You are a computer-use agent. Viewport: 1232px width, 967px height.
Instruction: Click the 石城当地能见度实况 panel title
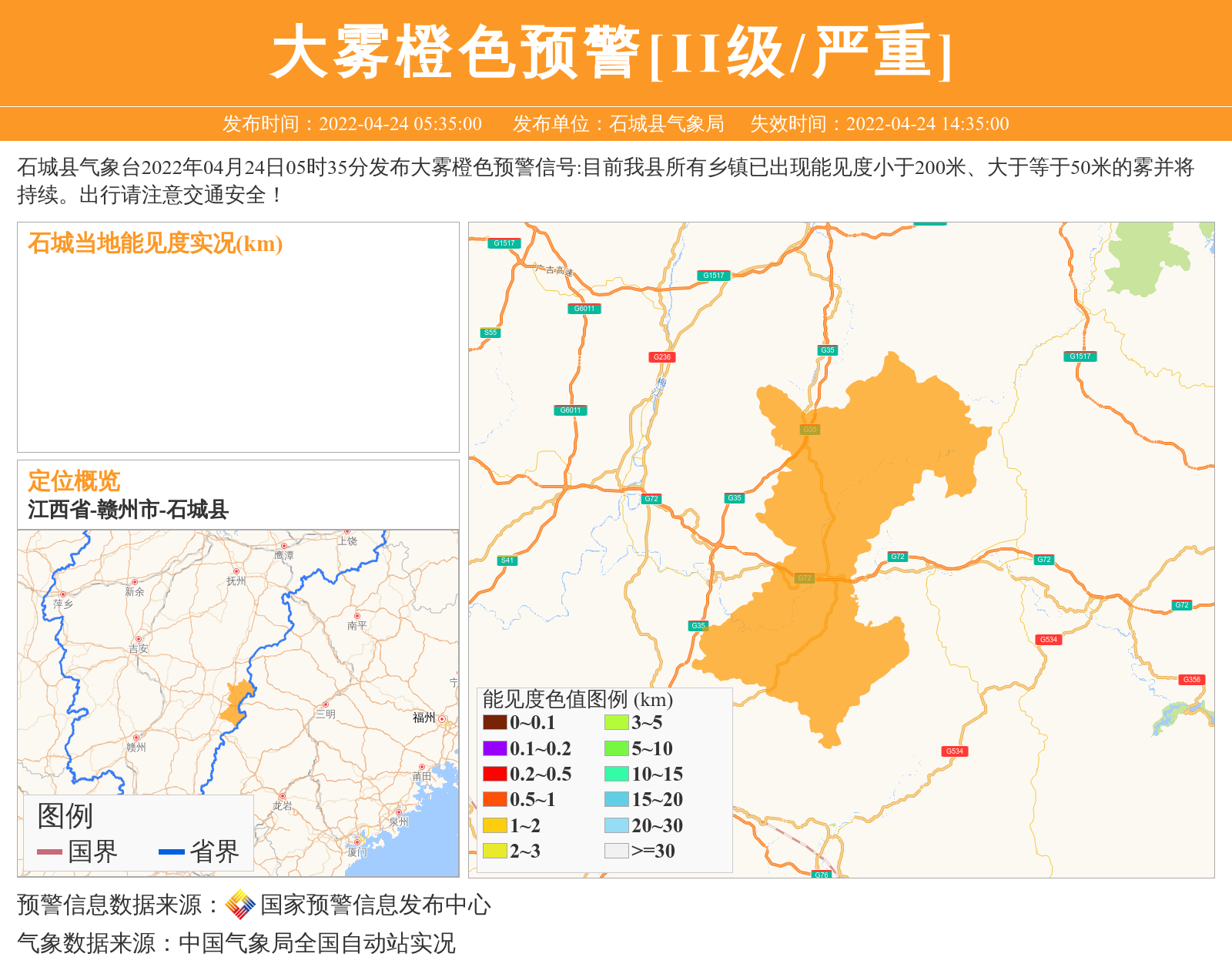click(x=155, y=243)
